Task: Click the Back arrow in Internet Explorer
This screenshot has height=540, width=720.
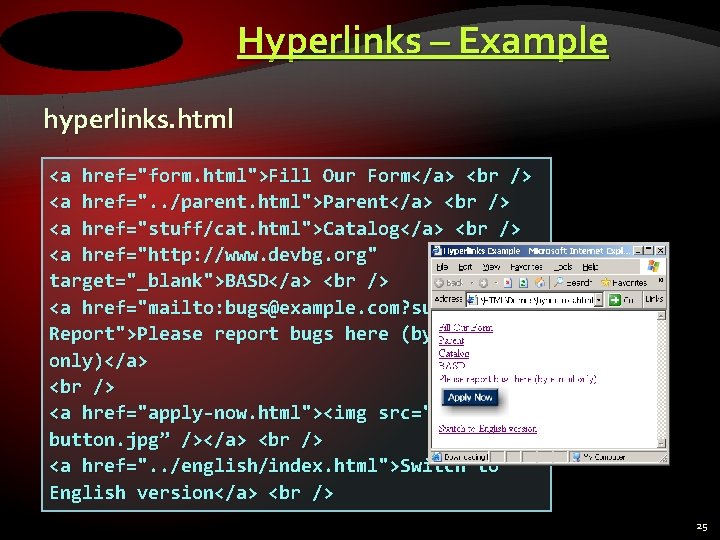Action: coord(439,283)
